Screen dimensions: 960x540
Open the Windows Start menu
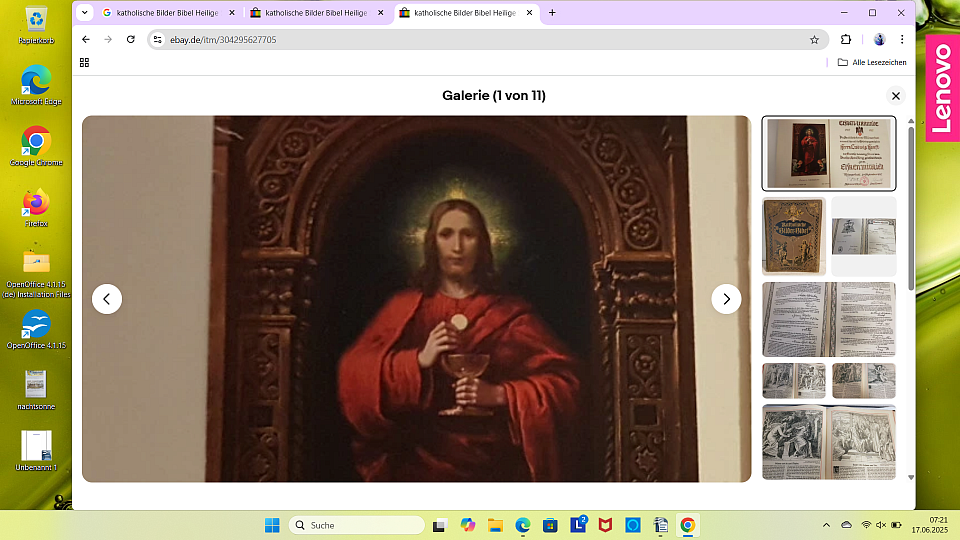point(272,525)
